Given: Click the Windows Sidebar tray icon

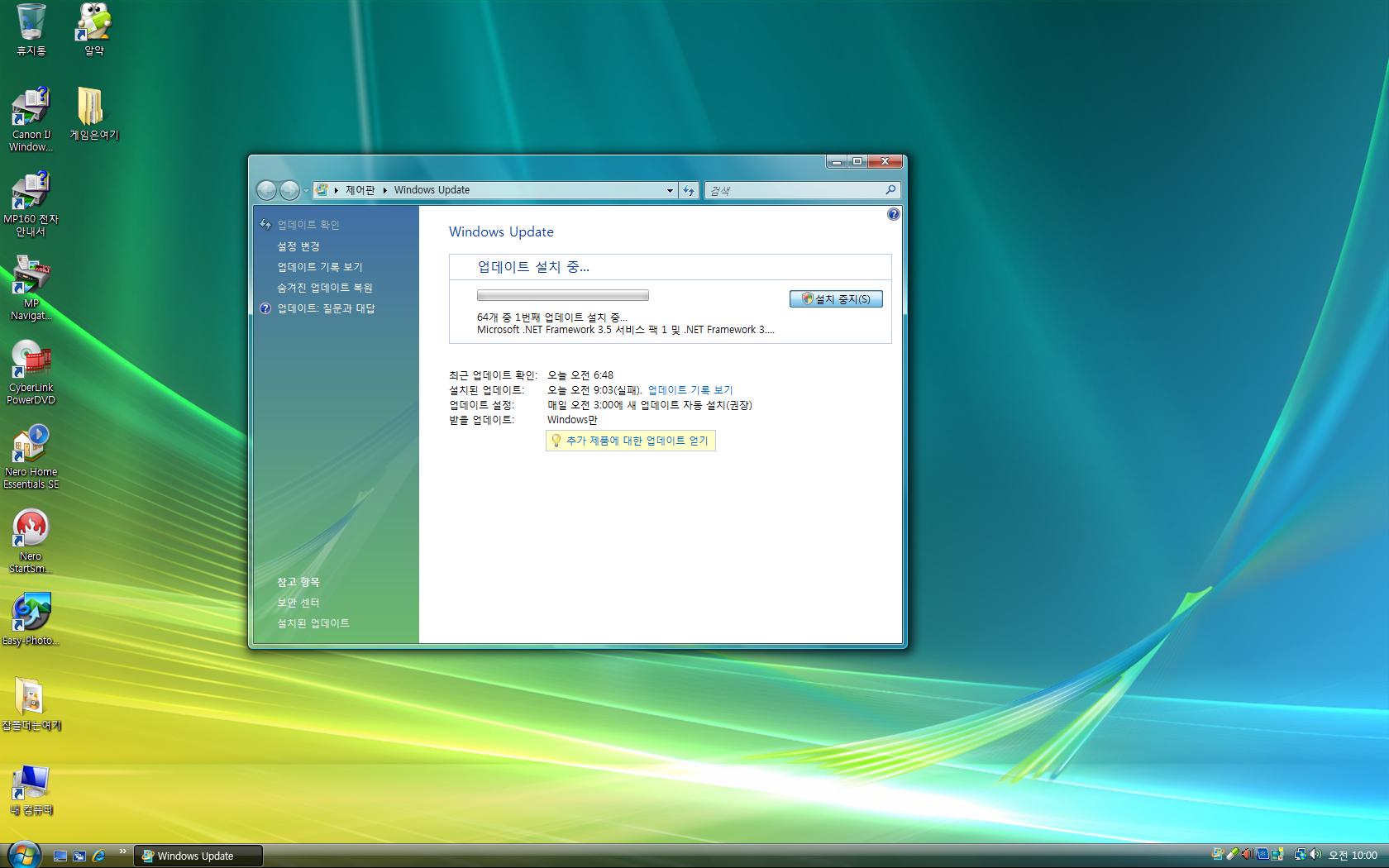Looking at the screenshot, I should 1277,855.
